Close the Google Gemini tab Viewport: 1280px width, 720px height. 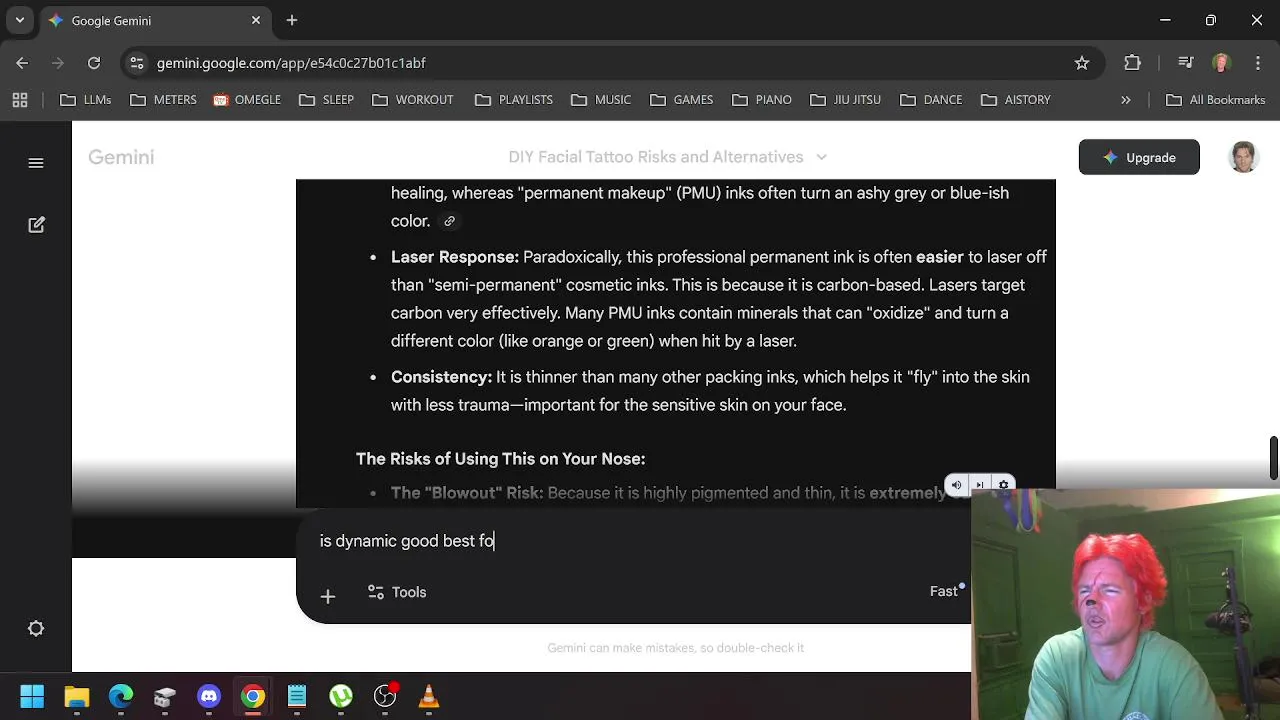pos(256,20)
